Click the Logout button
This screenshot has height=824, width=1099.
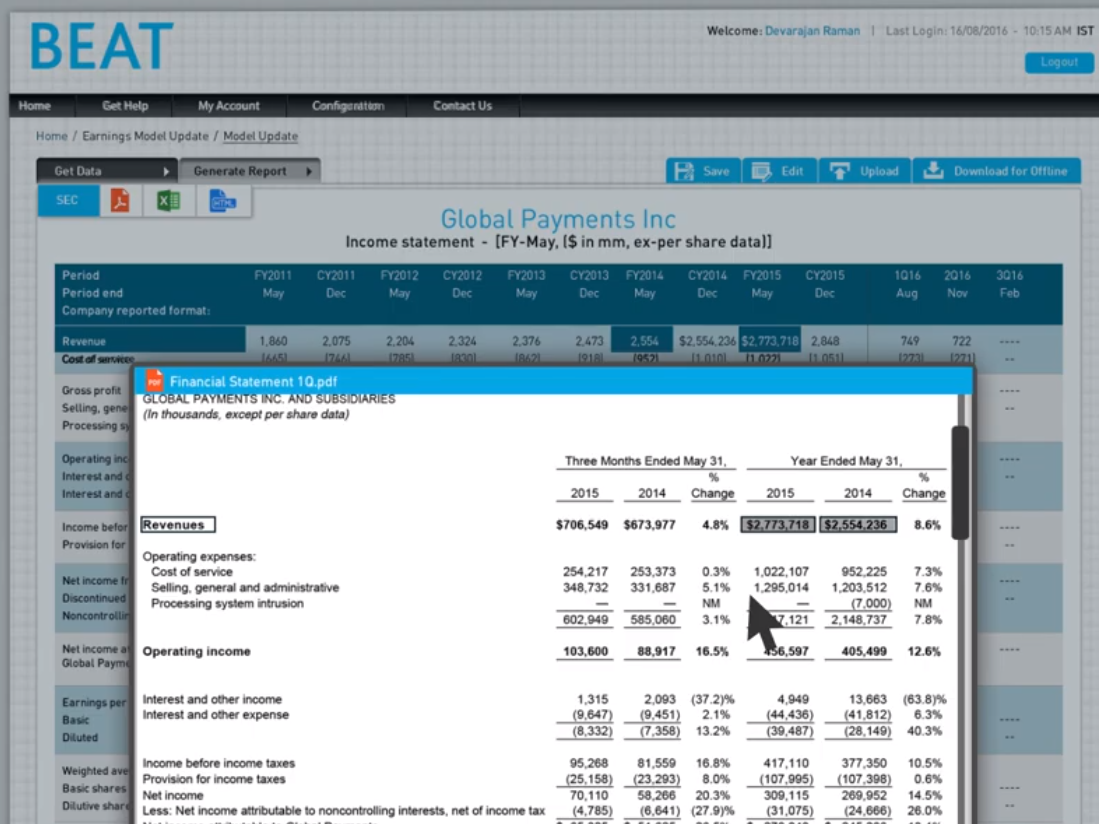(x=1058, y=62)
